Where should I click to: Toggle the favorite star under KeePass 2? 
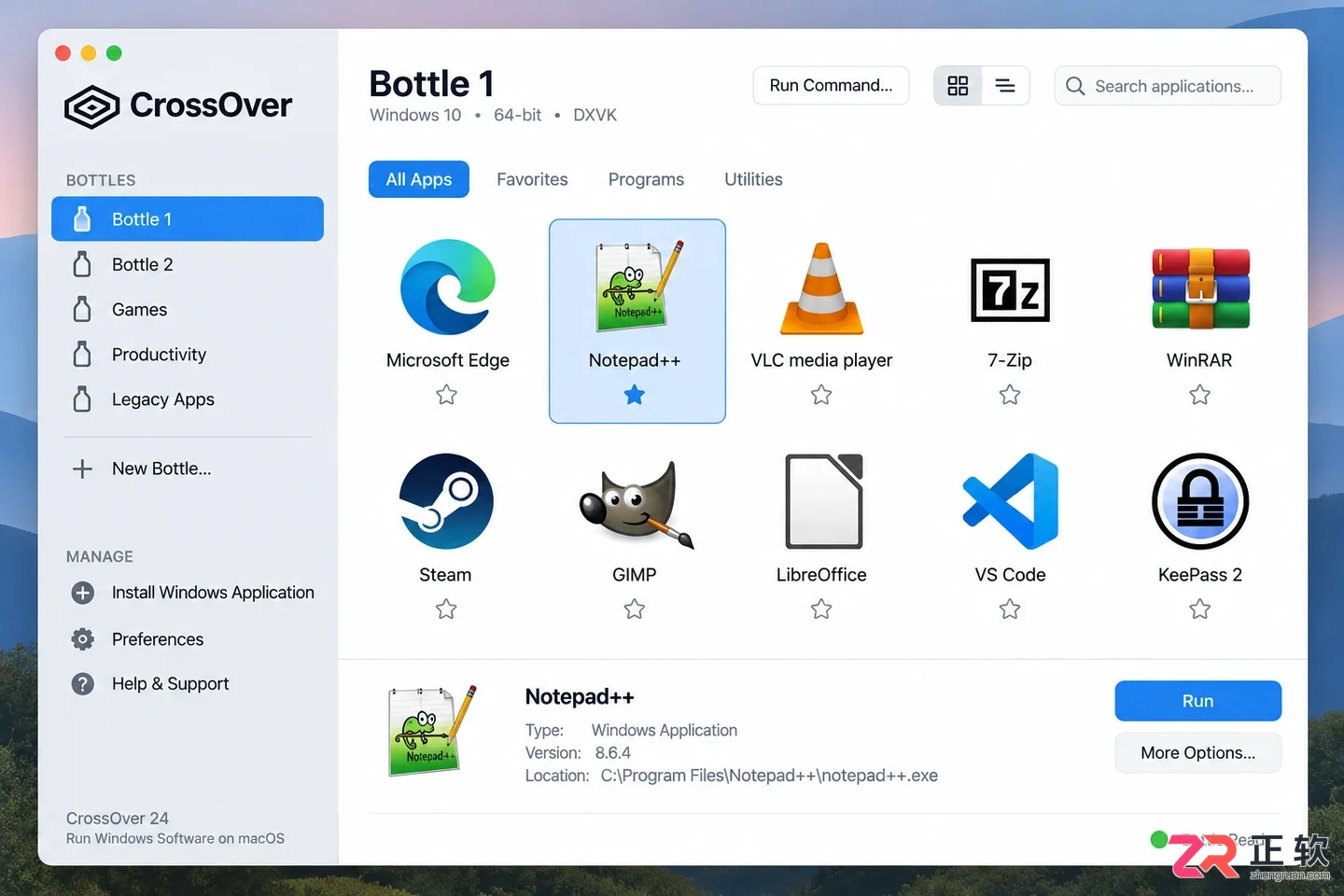coord(1200,609)
